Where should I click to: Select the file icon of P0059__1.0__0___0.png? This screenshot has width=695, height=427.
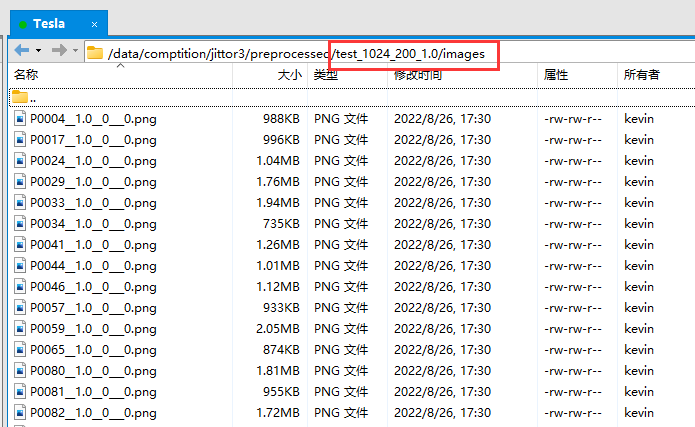[20, 329]
